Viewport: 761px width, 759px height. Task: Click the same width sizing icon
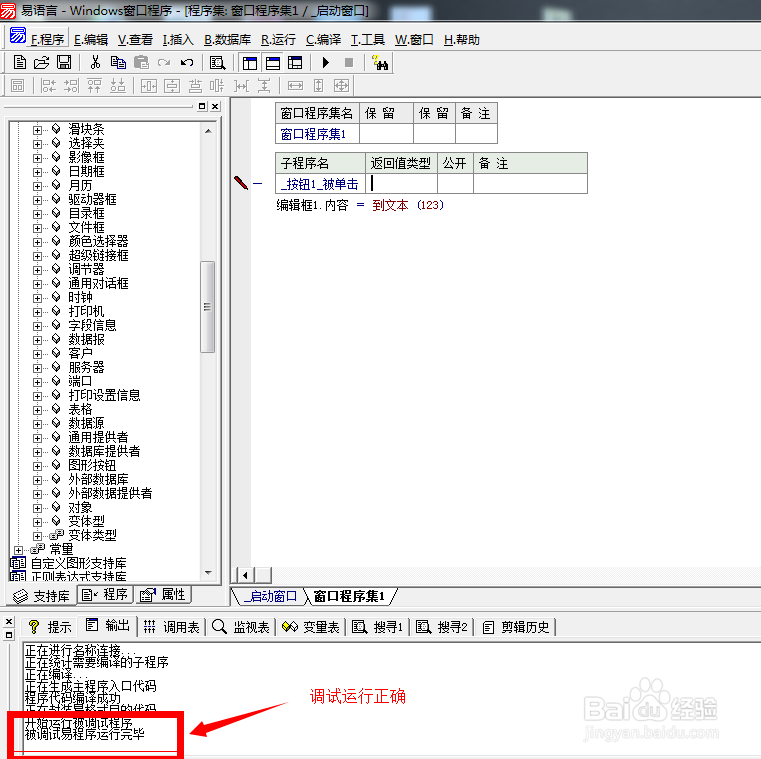point(295,86)
